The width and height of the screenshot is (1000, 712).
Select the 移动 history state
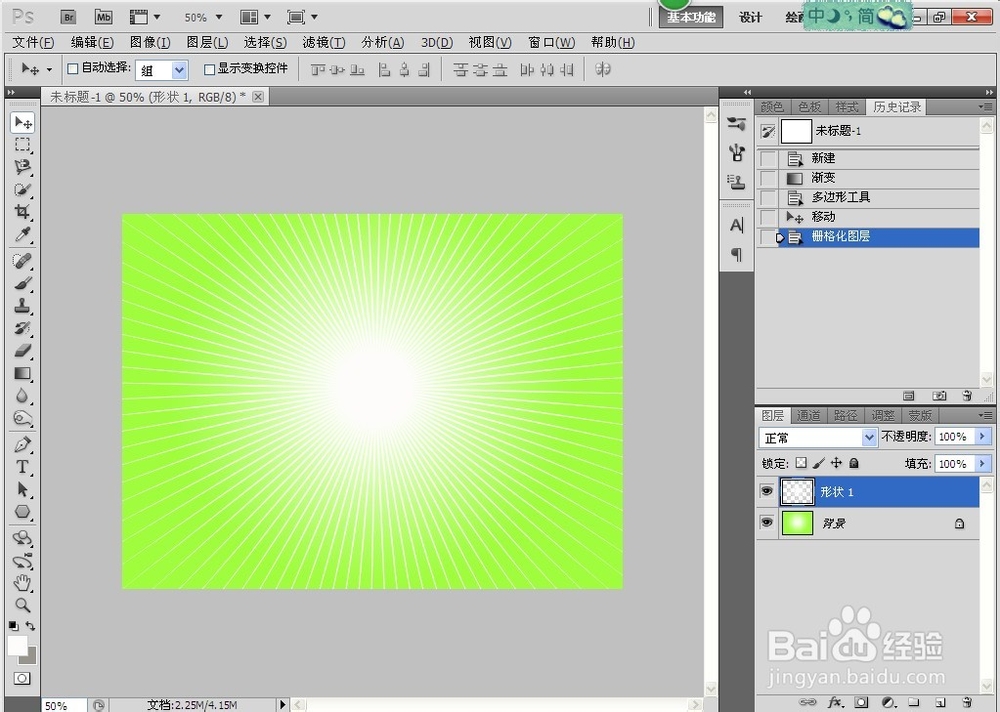(868, 217)
